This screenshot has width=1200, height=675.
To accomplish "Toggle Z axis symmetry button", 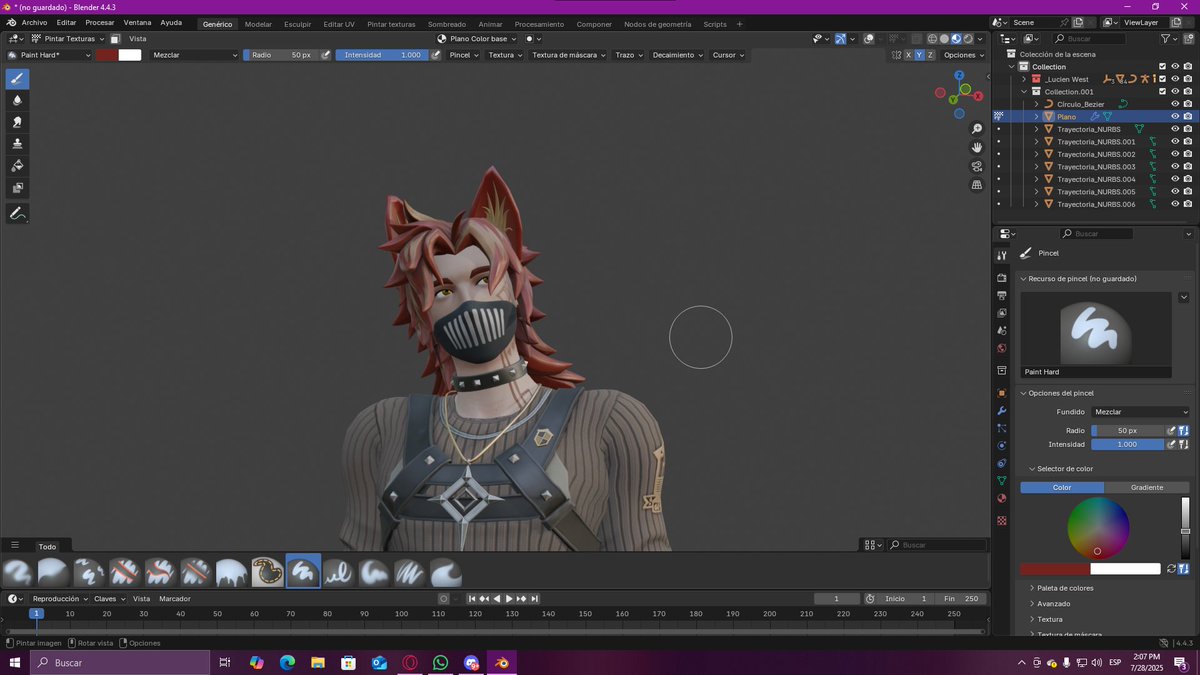I will click(931, 55).
